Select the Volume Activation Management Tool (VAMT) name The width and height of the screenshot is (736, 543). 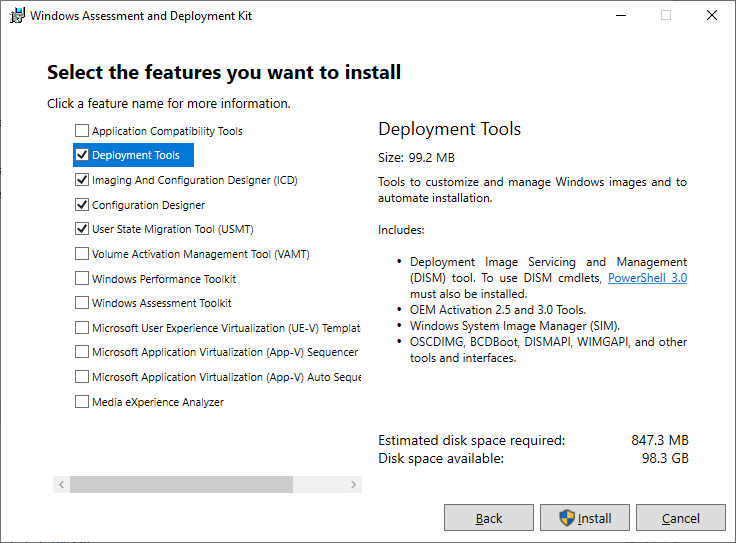[x=201, y=254]
